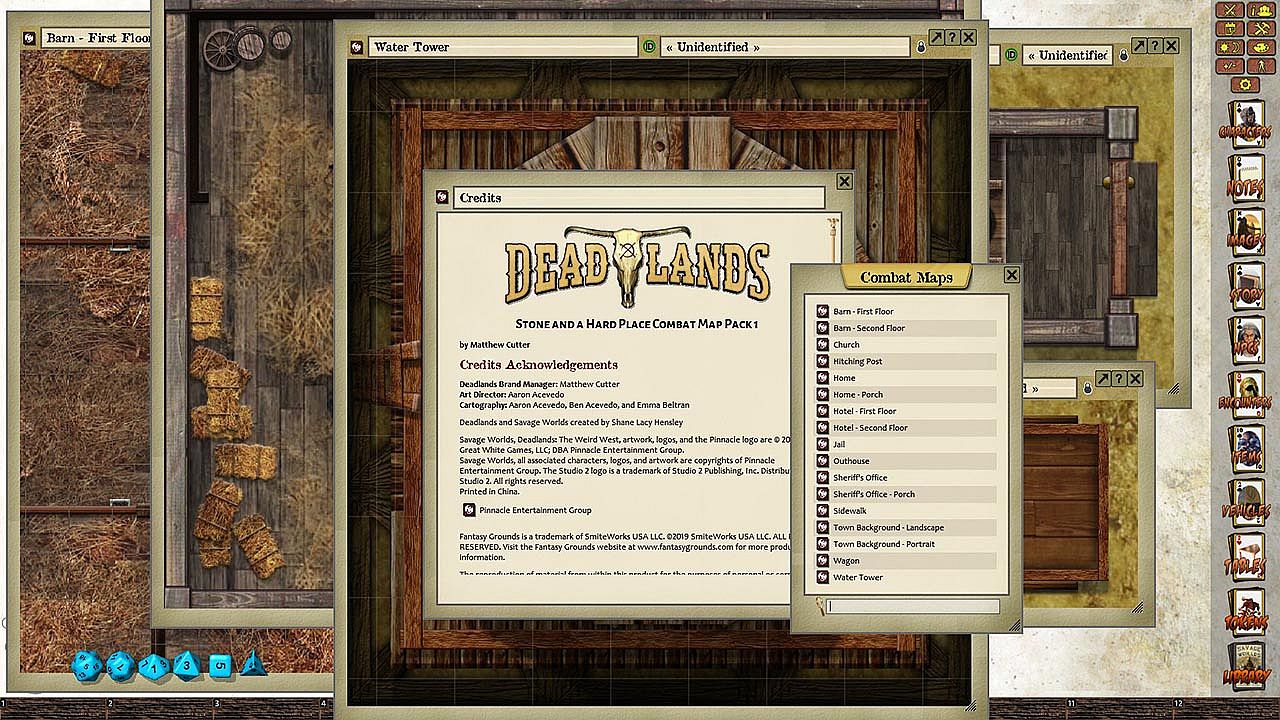
Task: Open the Sidewalk map entry
Action: (x=906, y=511)
